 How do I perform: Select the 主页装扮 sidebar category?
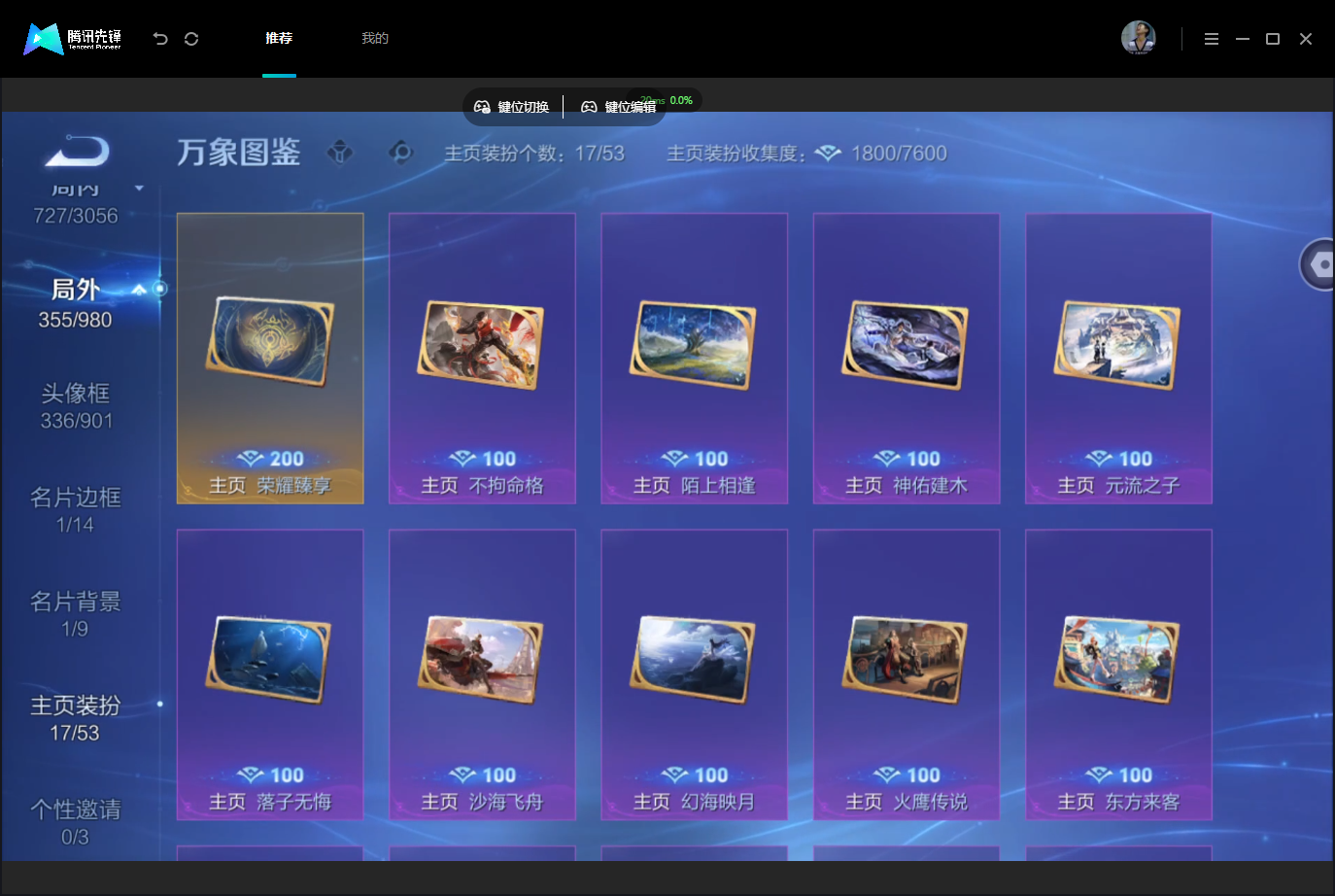(76, 718)
